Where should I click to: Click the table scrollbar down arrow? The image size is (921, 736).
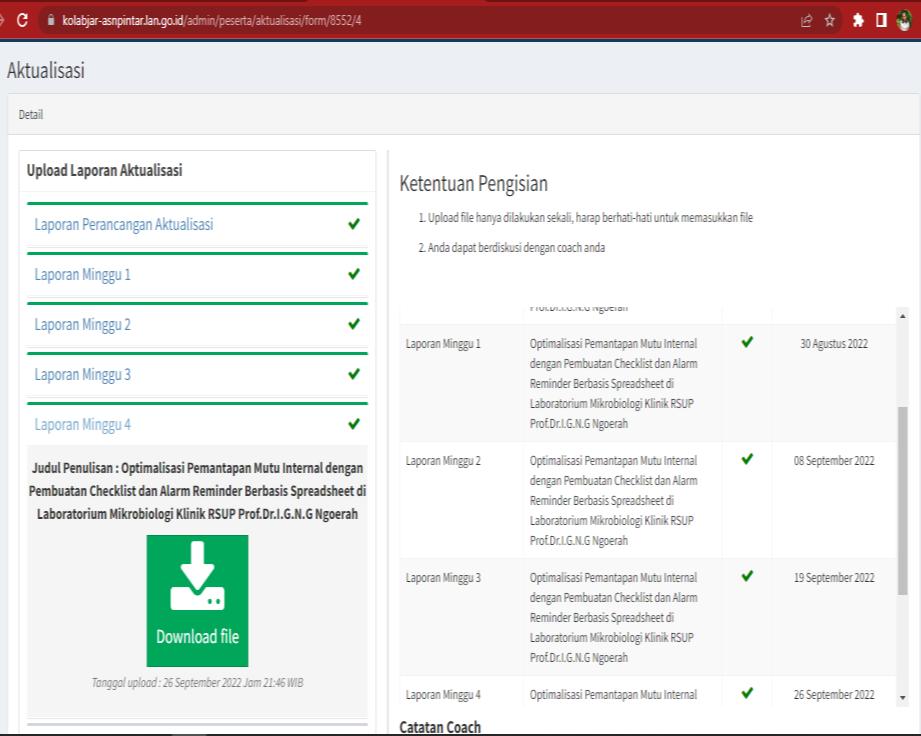(x=903, y=697)
